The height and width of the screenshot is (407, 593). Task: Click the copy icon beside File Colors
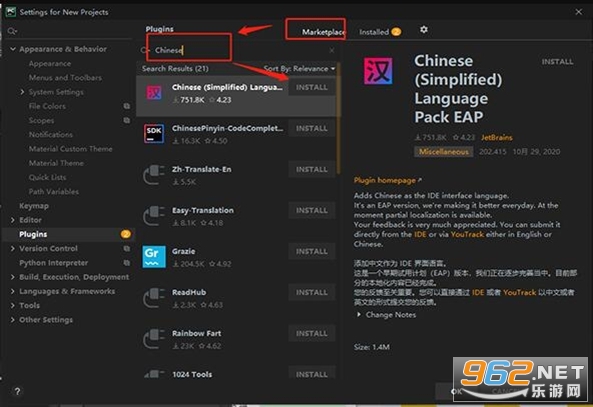click(127, 106)
